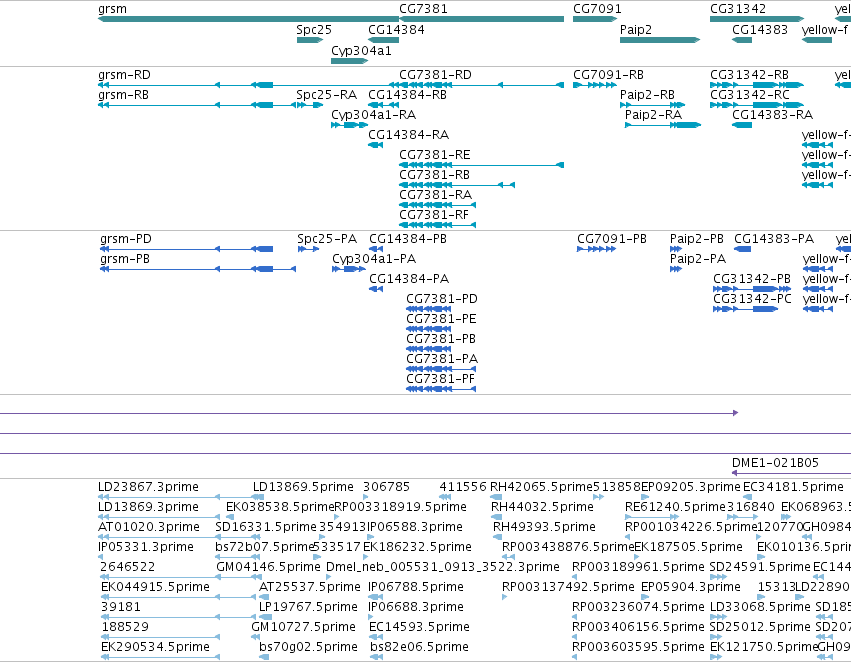Open the EK290534.5prime EST label
This screenshot has height=662, width=851.
point(155,648)
